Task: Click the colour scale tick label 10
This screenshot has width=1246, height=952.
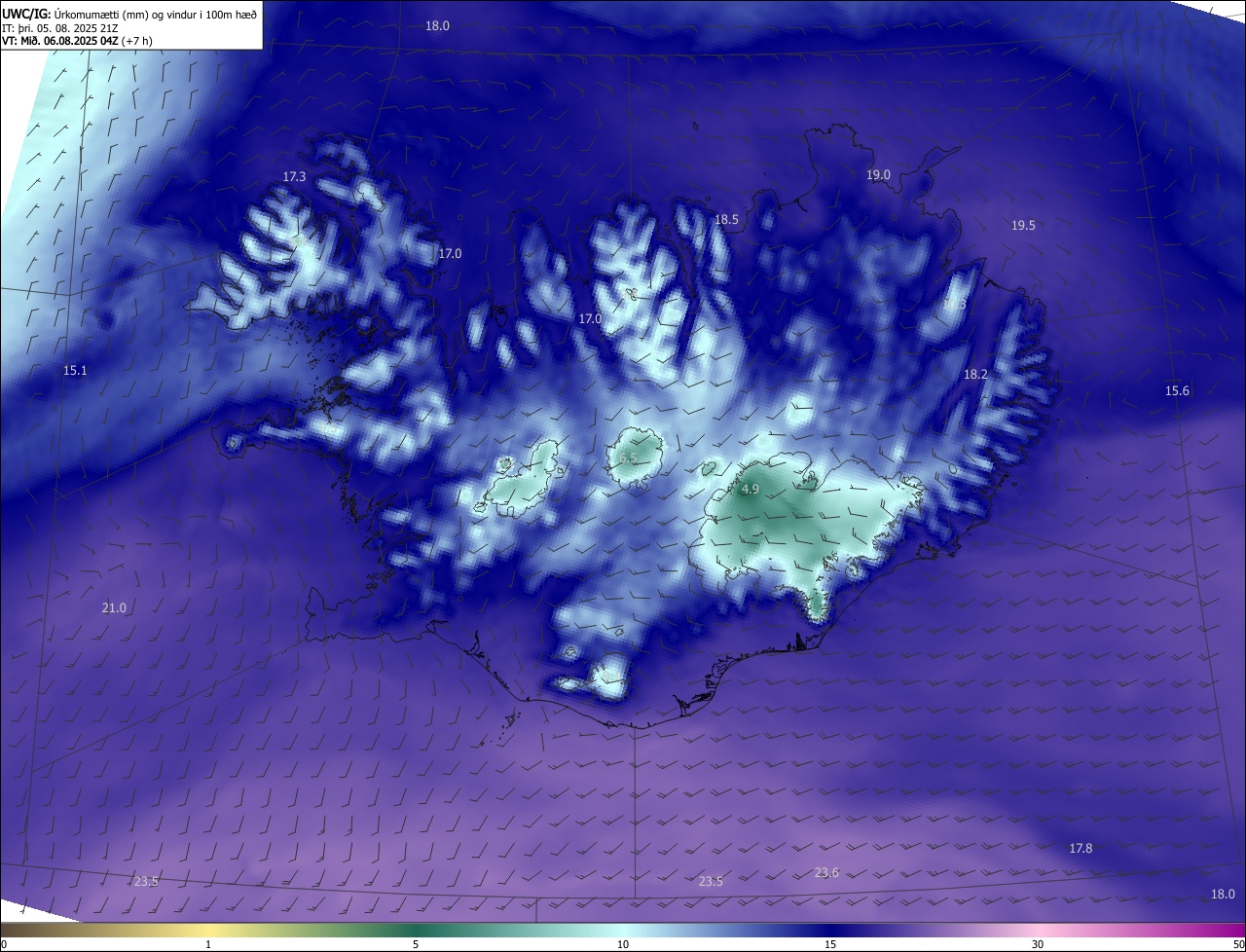Action: tap(623, 944)
